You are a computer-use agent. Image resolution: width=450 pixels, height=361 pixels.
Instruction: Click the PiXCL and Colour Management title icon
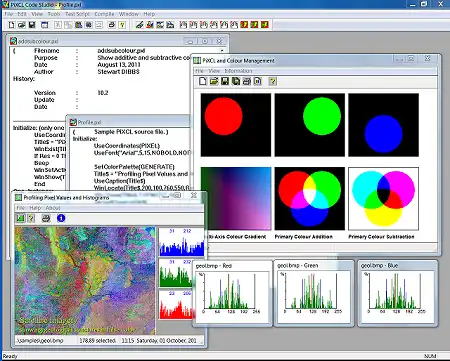(x=197, y=61)
